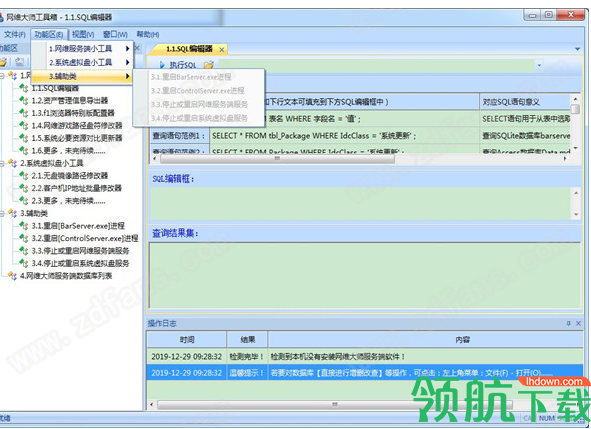This screenshot has height=429, width=591.
Task: Open the 文件(F) menu
Action: (14, 35)
